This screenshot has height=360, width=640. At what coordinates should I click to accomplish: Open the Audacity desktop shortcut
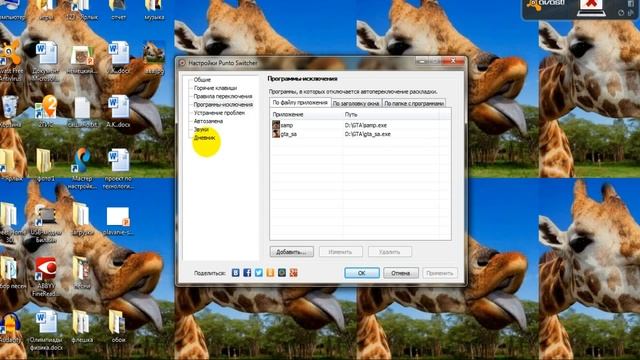10,328
